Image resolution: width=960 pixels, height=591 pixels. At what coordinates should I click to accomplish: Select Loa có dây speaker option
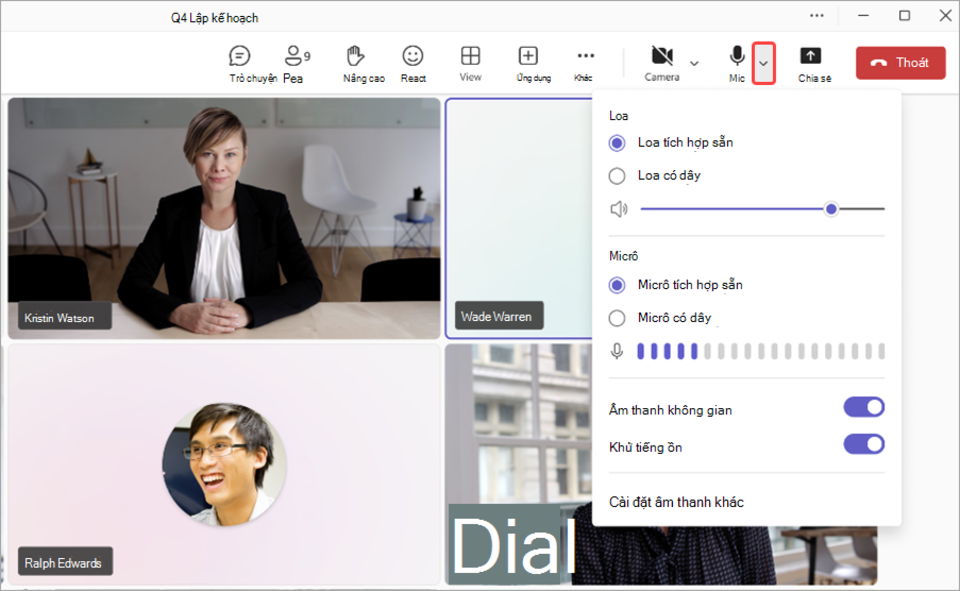point(617,176)
